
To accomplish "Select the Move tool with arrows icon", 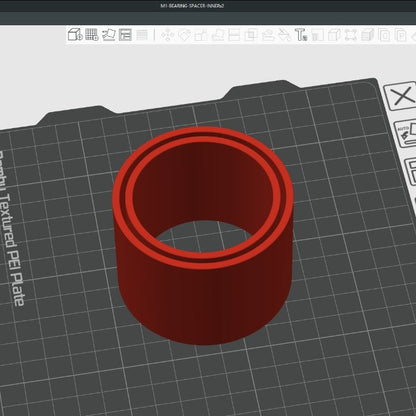I will pyautogui.click(x=167, y=35).
